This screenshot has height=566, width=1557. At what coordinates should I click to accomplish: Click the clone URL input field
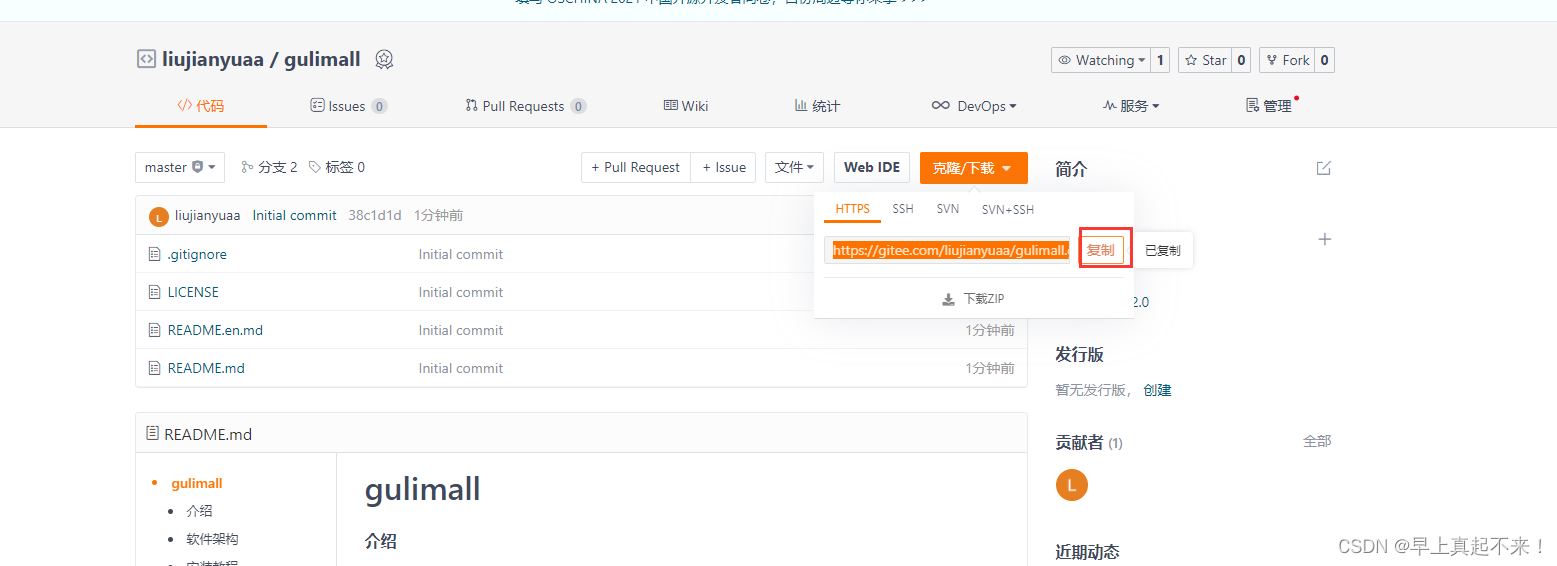[947, 250]
